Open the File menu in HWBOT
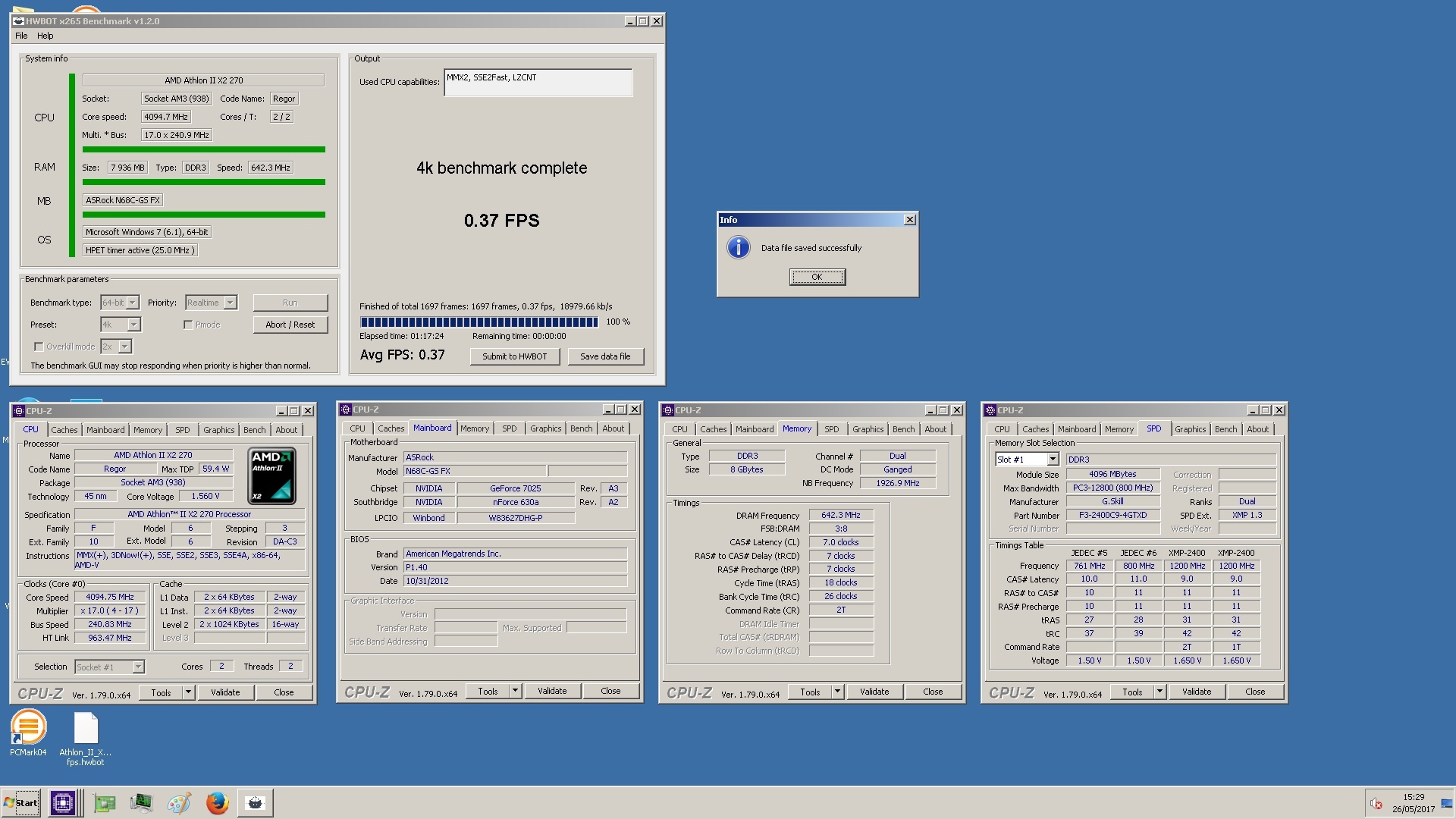This screenshot has width=1456, height=819. click(x=21, y=36)
